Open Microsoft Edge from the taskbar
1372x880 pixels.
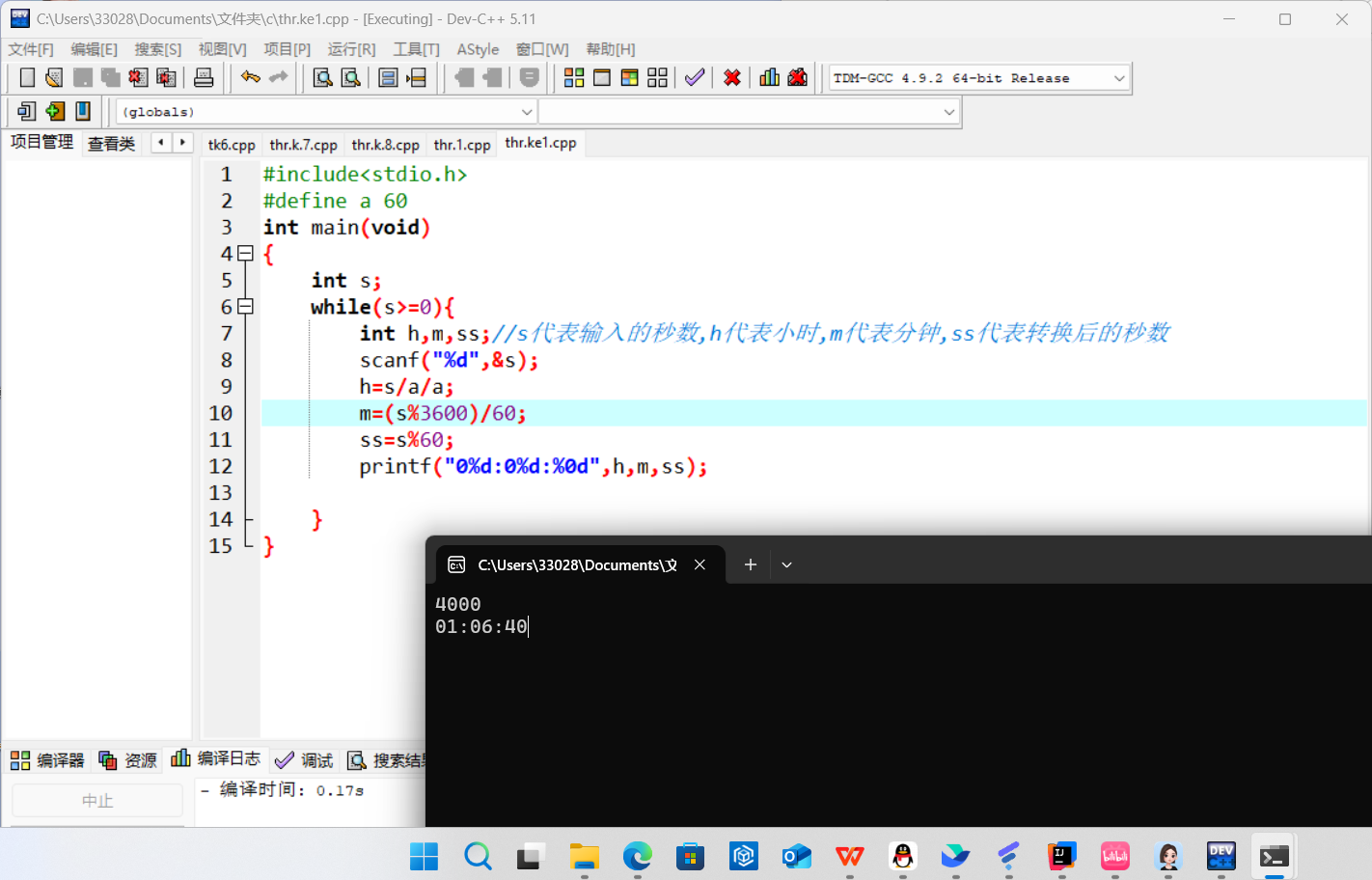click(x=637, y=856)
